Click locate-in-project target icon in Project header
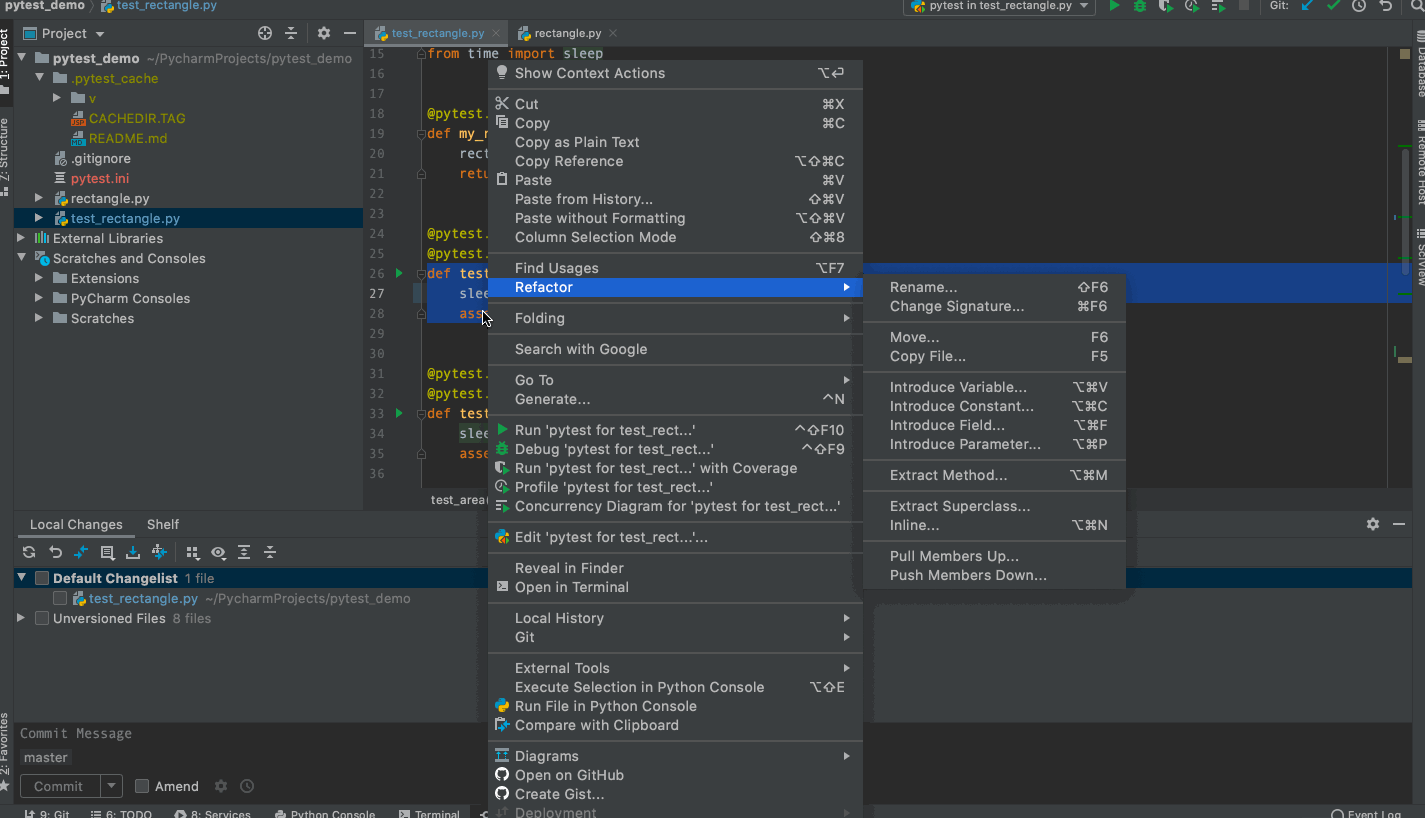The image size is (1425, 818). (x=265, y=33)
